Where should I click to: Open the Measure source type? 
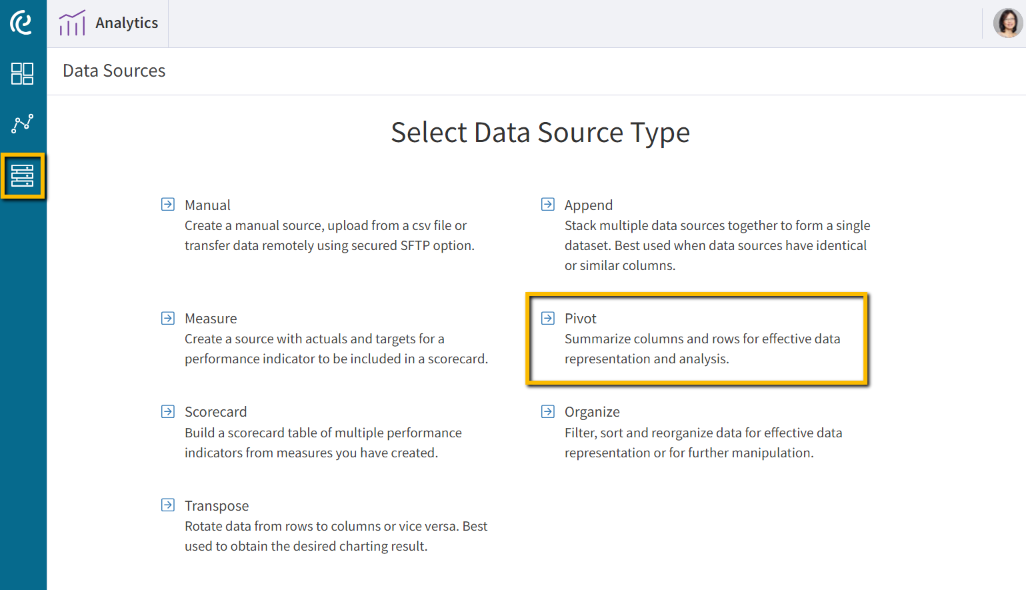point(210,317)
